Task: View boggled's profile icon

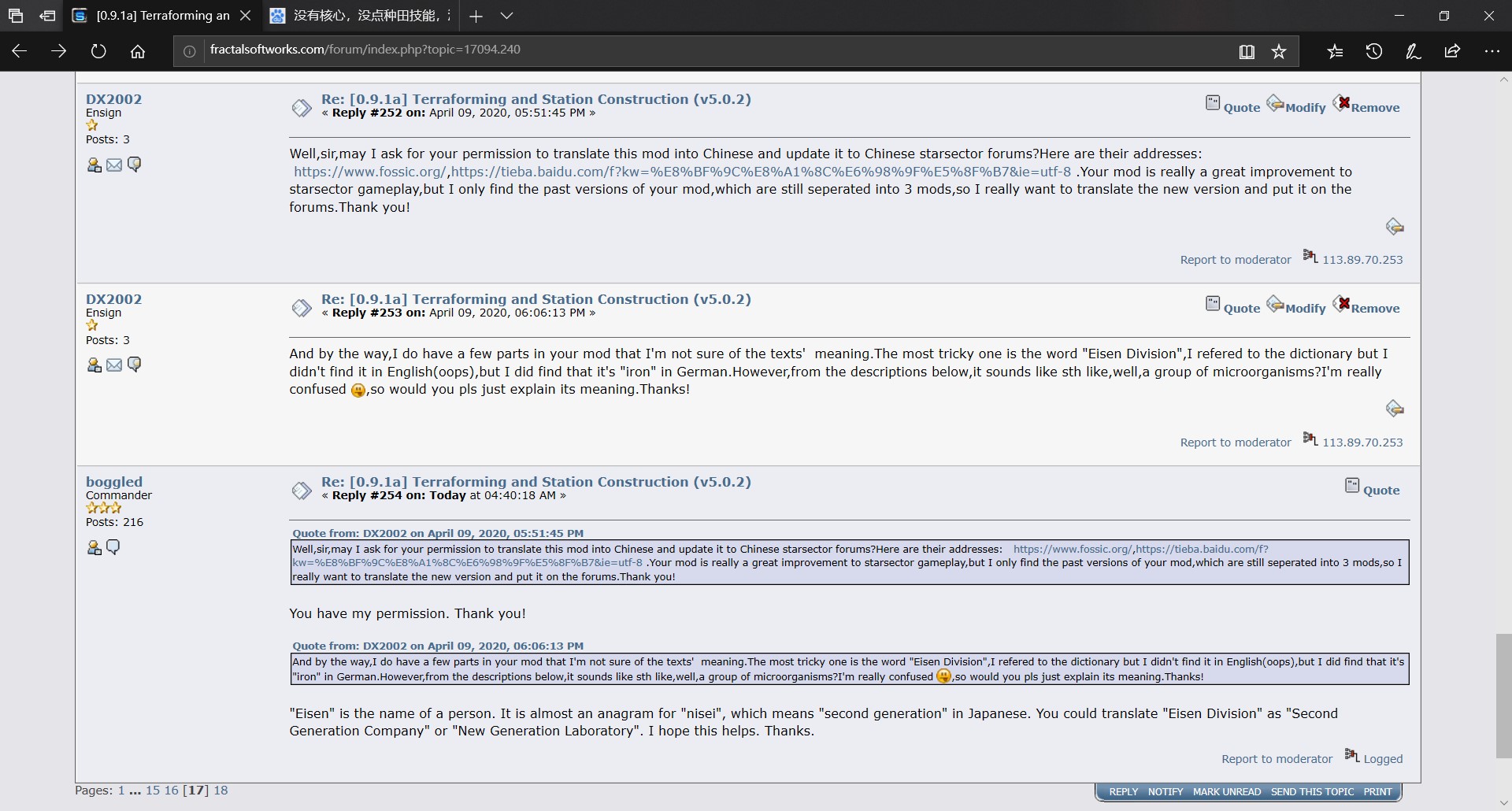Action: point(94,548)
